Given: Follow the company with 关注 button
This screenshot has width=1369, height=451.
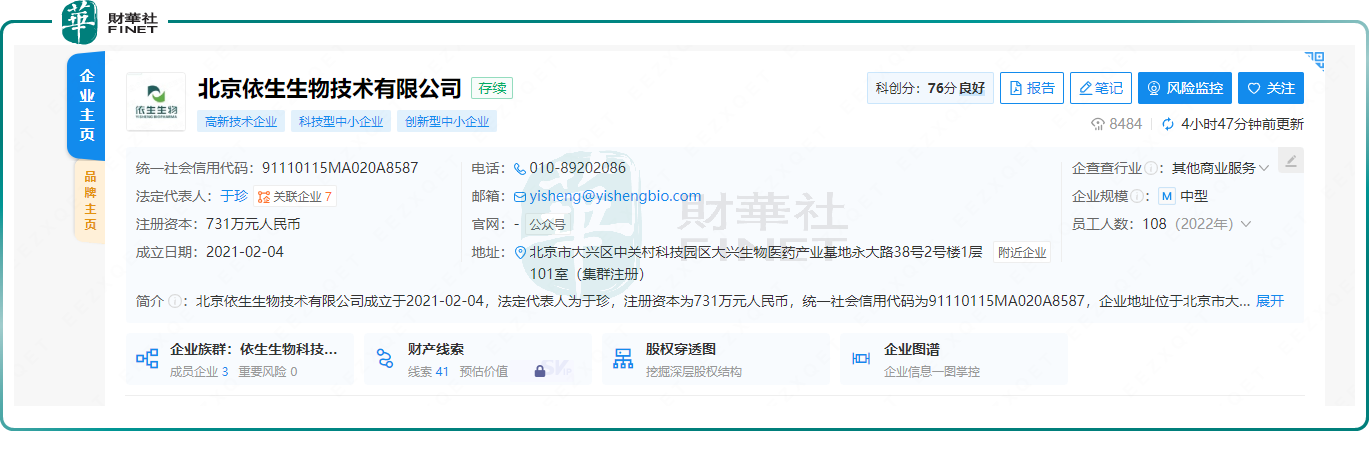Looking at the screenshot, I should [1271, 88].
